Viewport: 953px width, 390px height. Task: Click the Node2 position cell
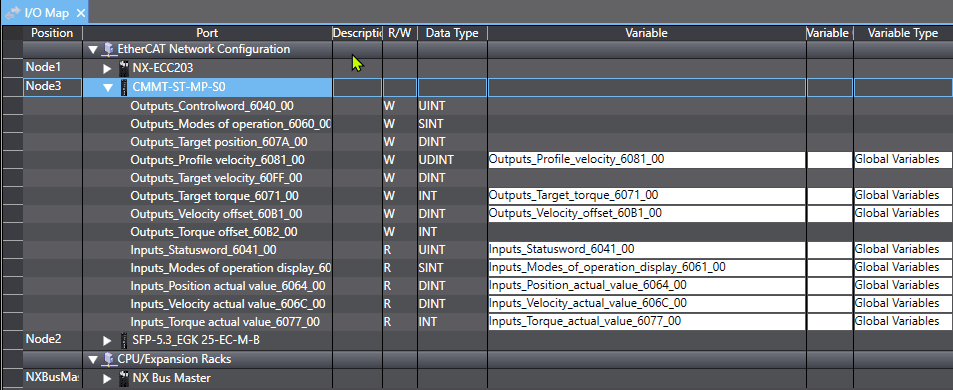[x=52, y=340]
